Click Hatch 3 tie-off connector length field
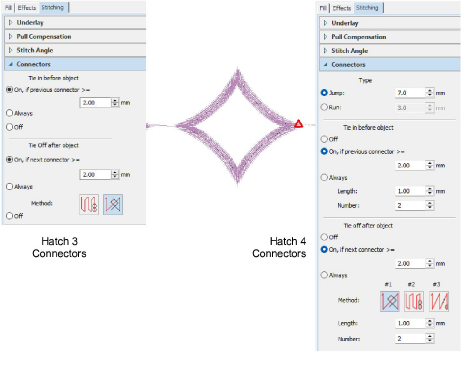 click(x=95, y=174)
